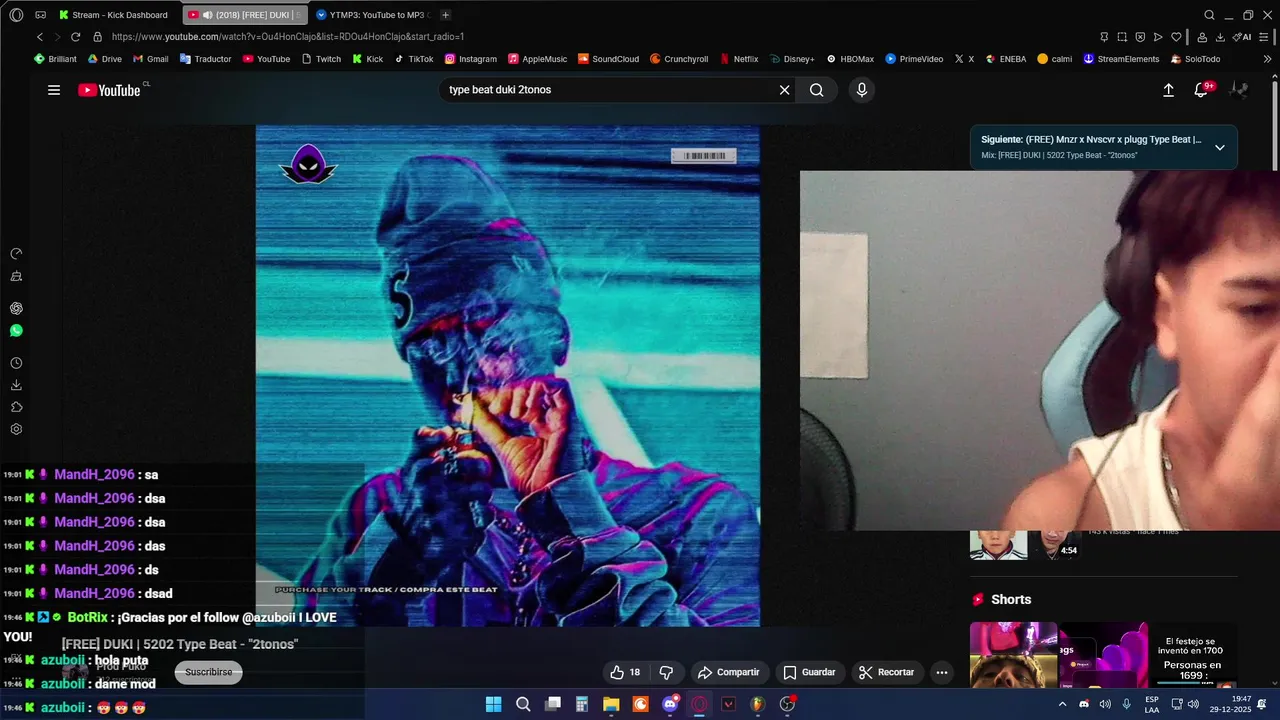Click the Compartir share button
The height and width of the screenshot is (720, 1280).
click(728, 672)
